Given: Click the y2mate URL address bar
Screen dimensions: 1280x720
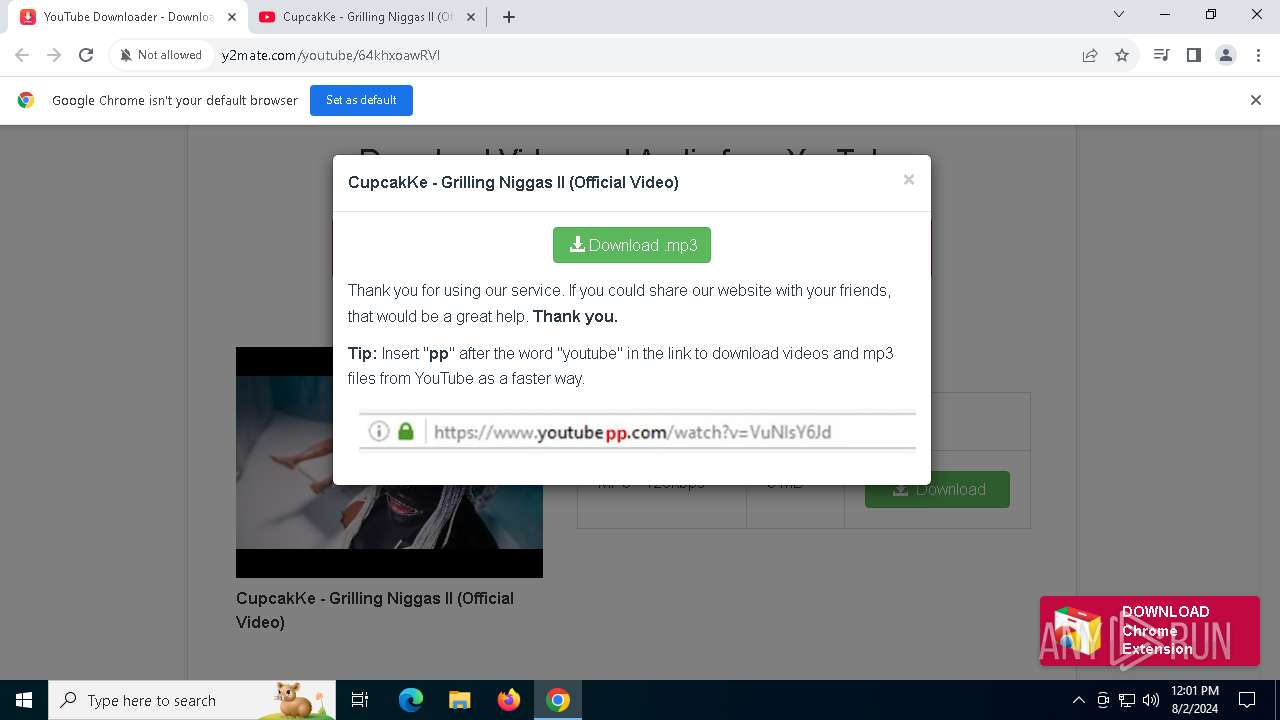Looking at the screenshot, I should [x=640, y=55].
